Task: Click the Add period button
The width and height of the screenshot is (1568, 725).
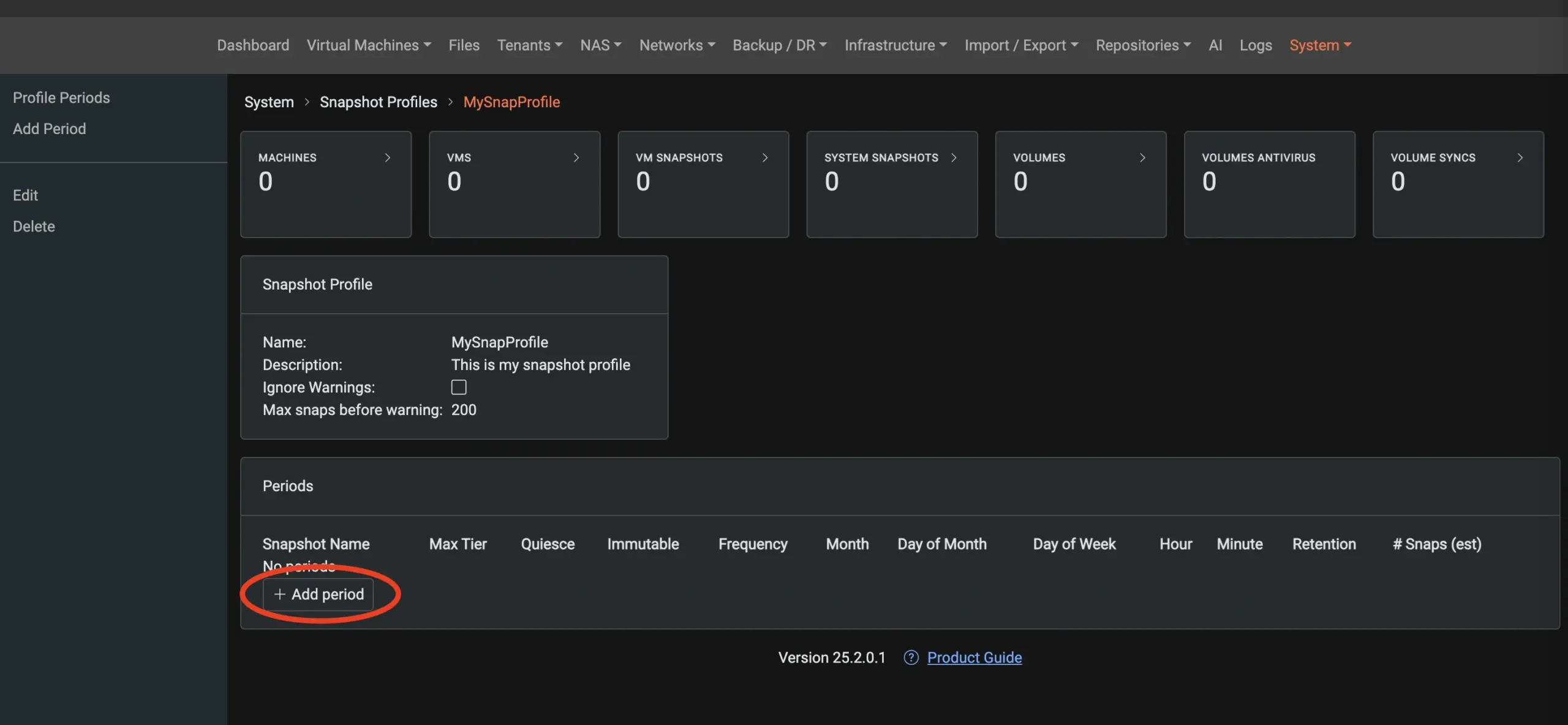Action: [x=318, y=595]
